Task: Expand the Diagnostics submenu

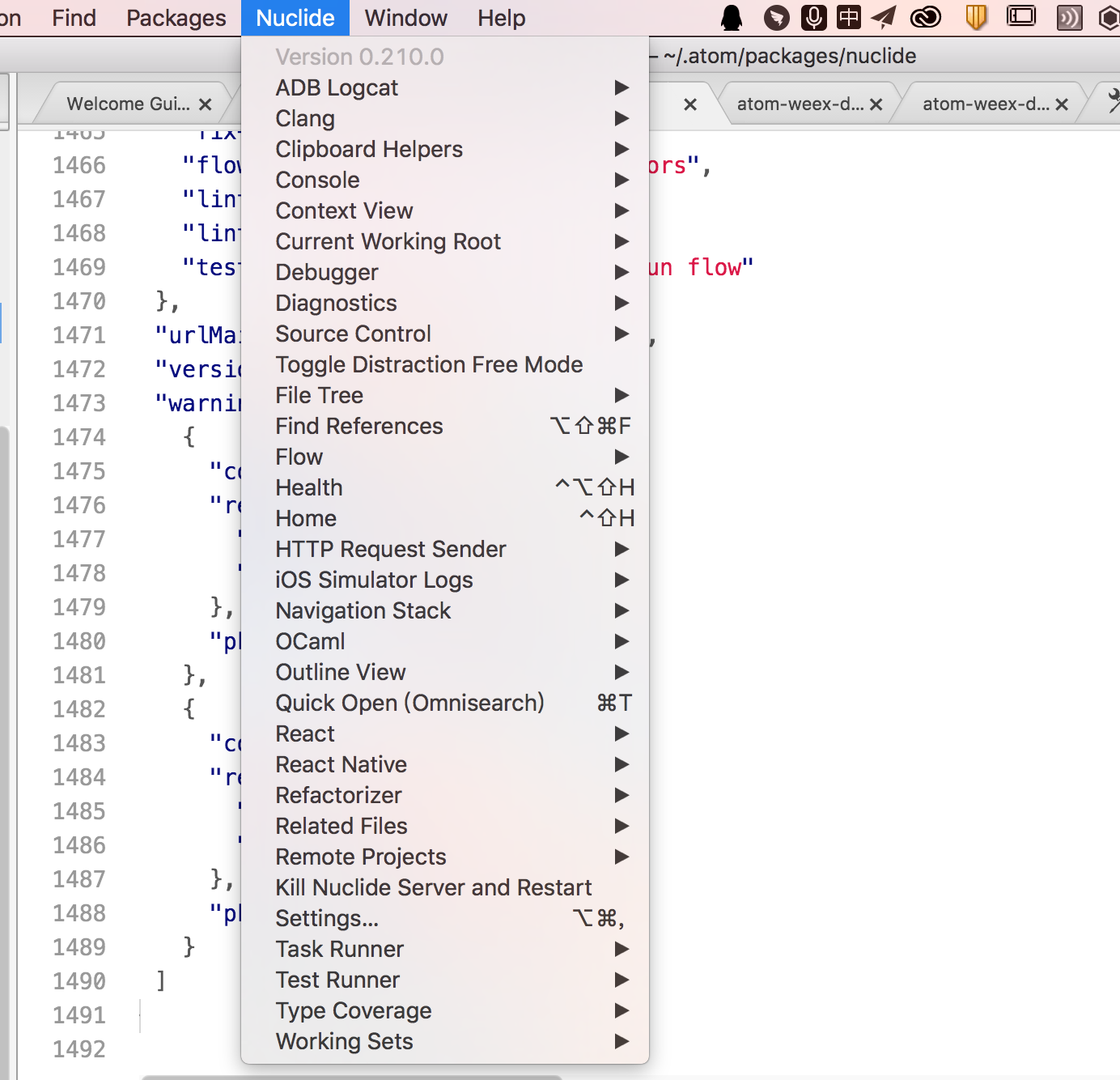Action: [x=445, y=303]
